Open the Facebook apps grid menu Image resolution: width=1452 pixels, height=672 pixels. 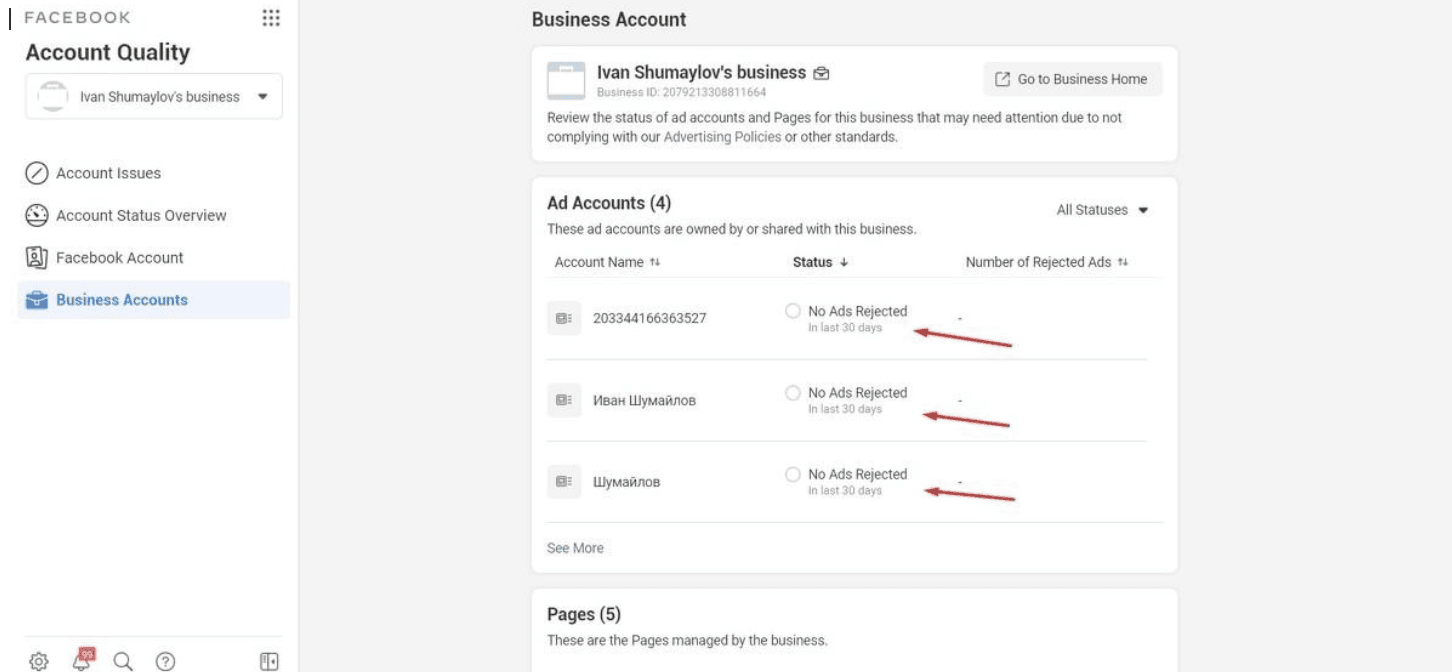270,18
